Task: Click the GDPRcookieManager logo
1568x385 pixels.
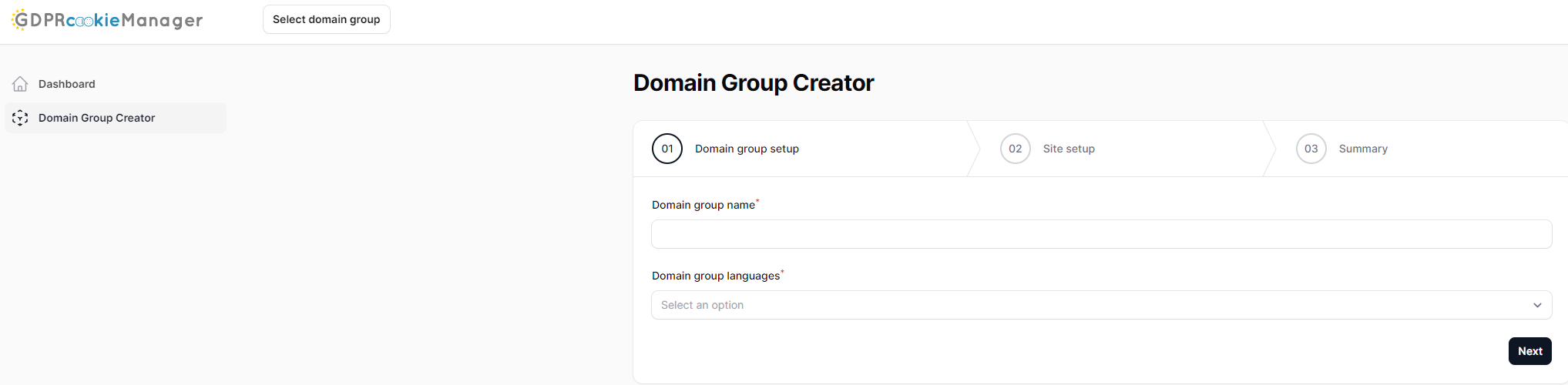Action: click(107, 19)
